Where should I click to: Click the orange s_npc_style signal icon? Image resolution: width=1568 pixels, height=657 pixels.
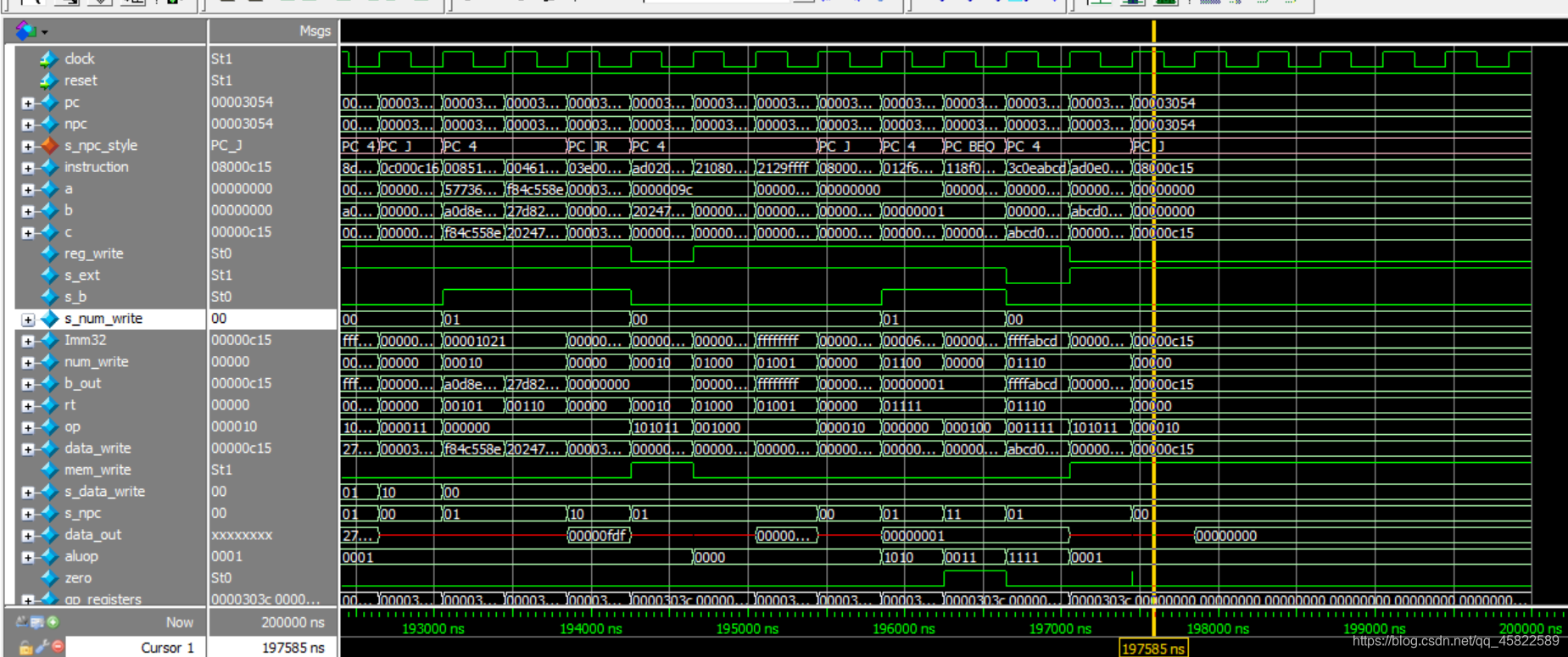(49, 146)
